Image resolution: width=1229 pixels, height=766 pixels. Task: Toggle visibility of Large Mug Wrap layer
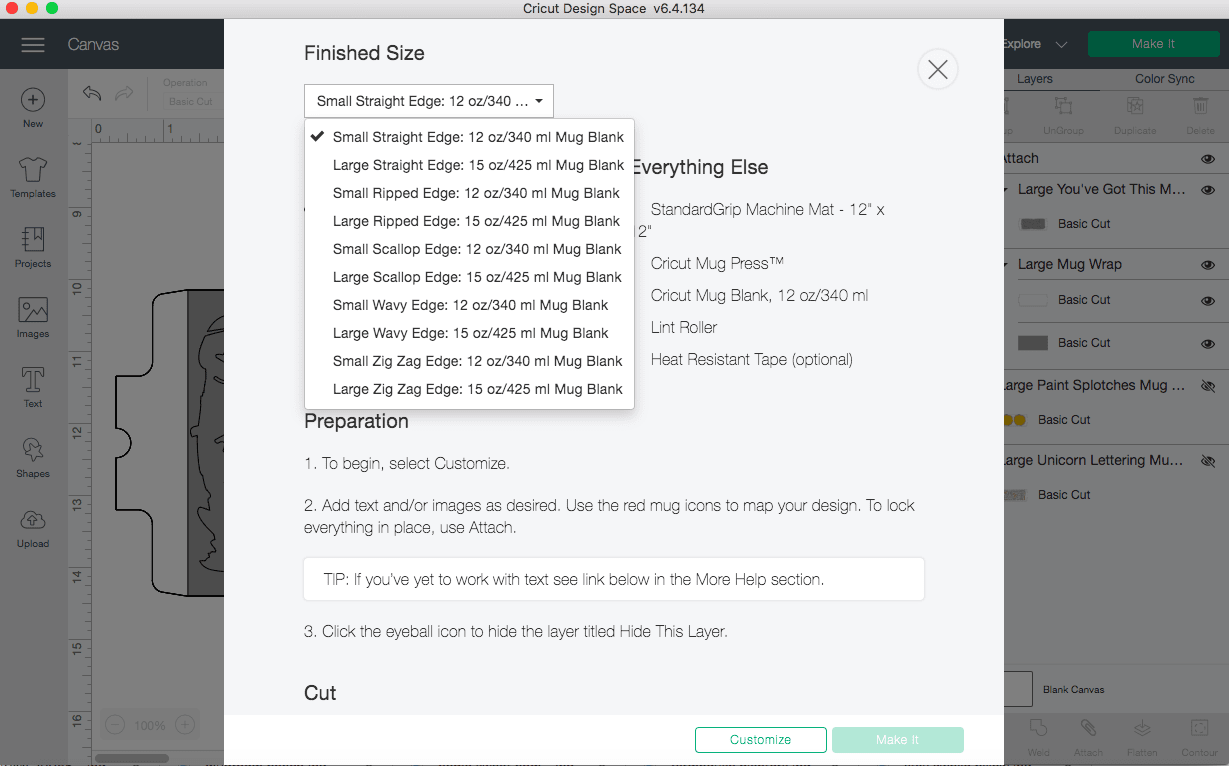(1208, 265)
